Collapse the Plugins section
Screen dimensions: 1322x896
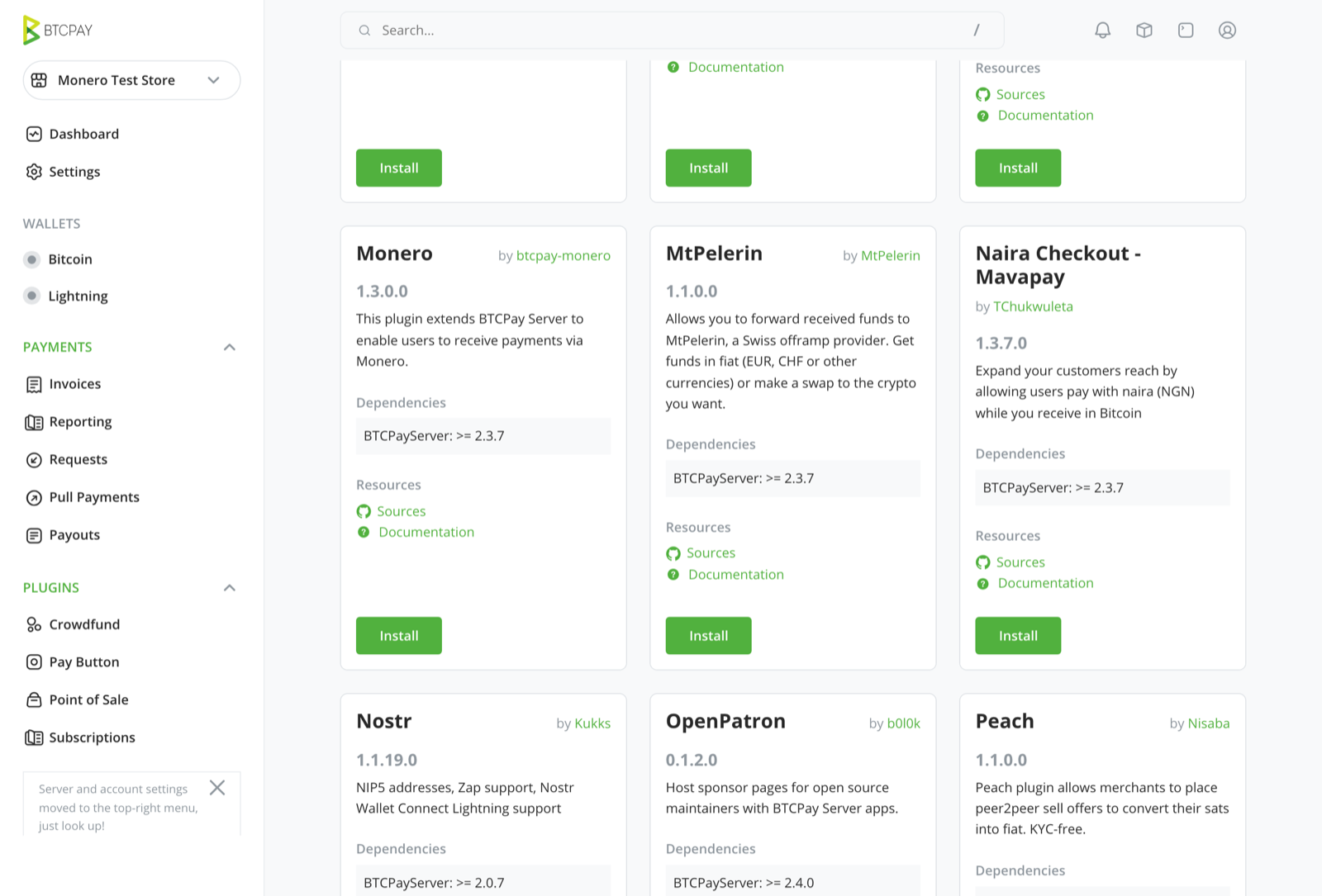click(x=230, y=588)
